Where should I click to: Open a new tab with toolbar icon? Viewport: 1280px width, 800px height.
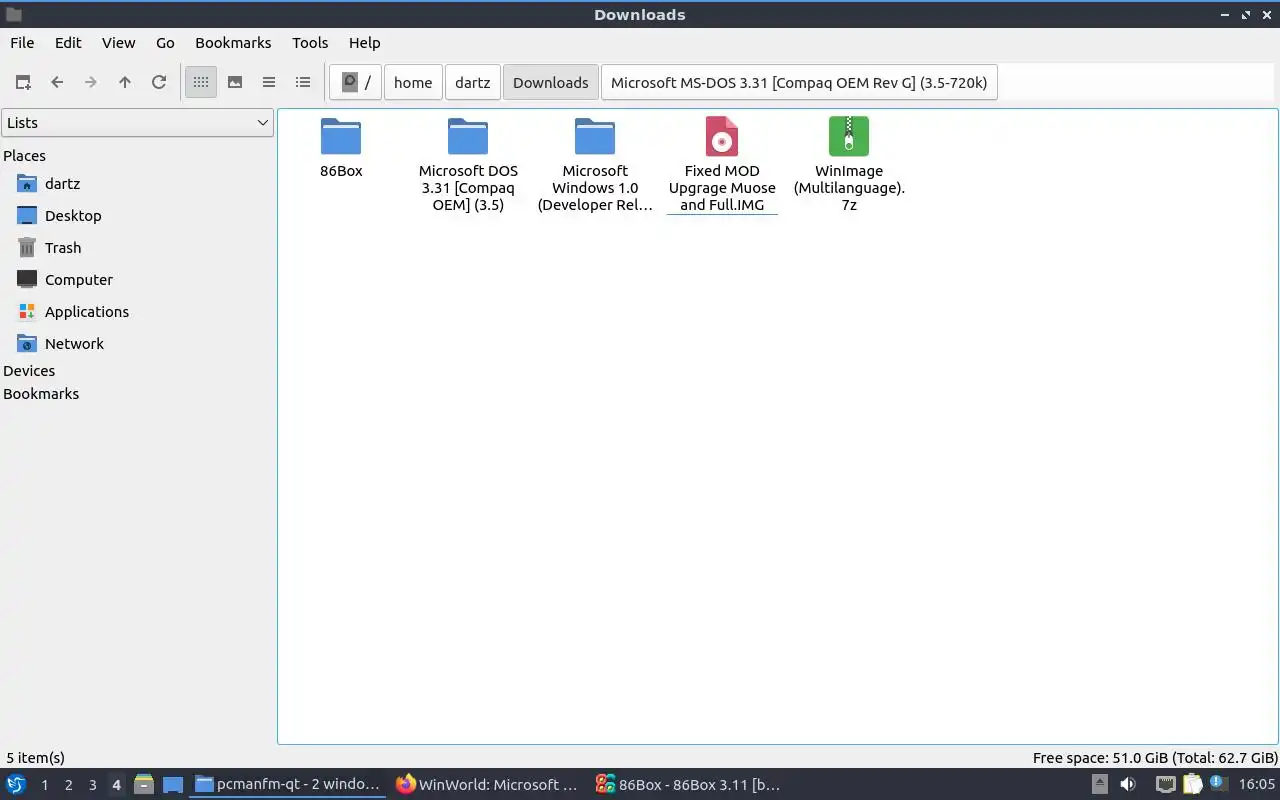click(x=23, y=82)
